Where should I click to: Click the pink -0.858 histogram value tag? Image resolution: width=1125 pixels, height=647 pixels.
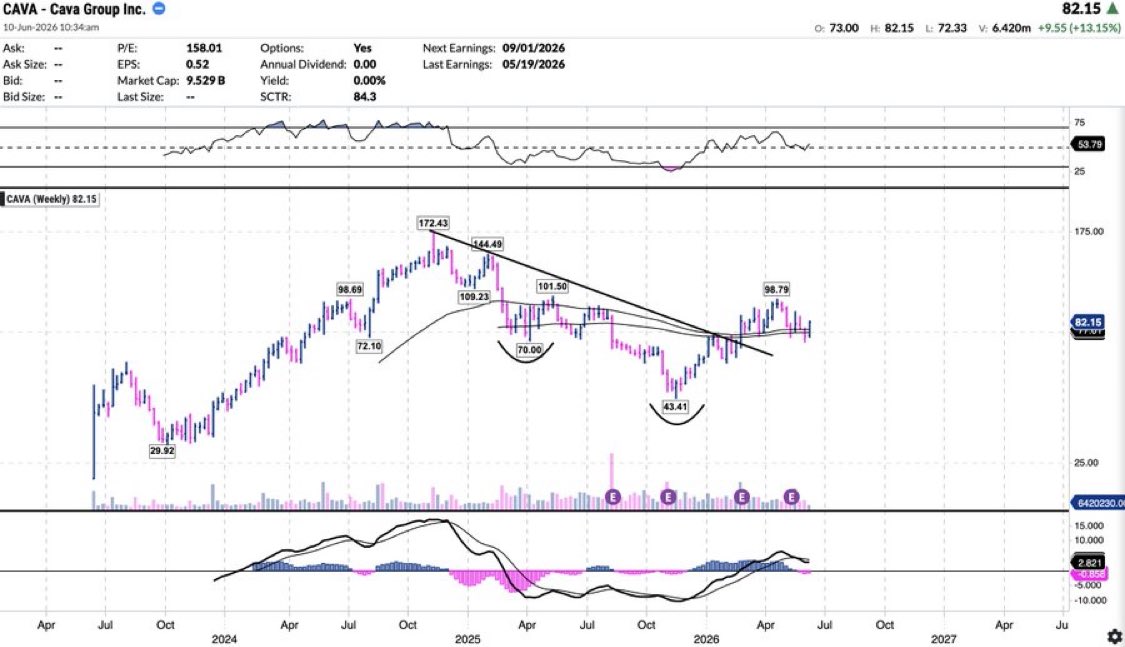pos(1089,574)
